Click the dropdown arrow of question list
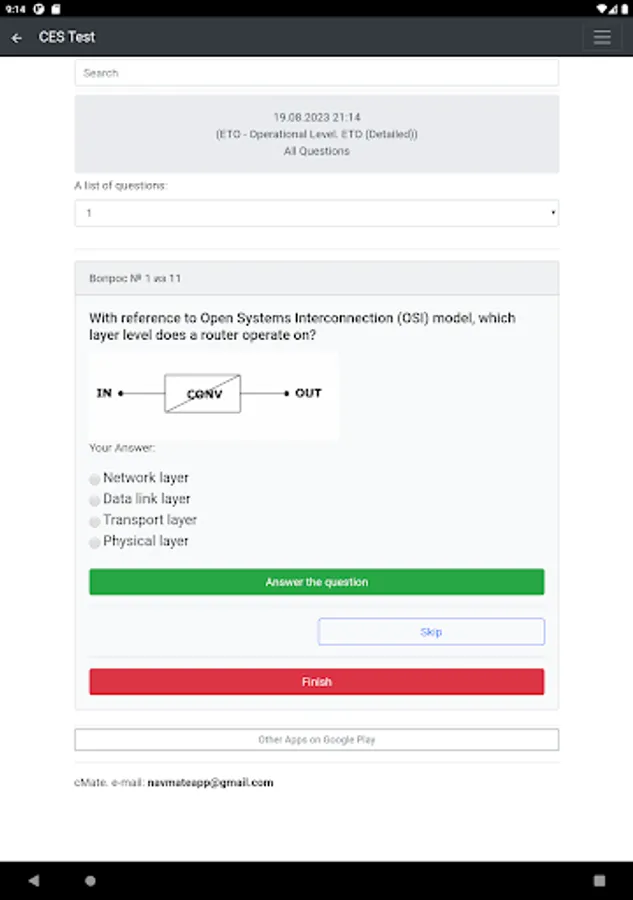Image resolution: width=633 pixels, height=900 pixels. (x=553, y=213)
